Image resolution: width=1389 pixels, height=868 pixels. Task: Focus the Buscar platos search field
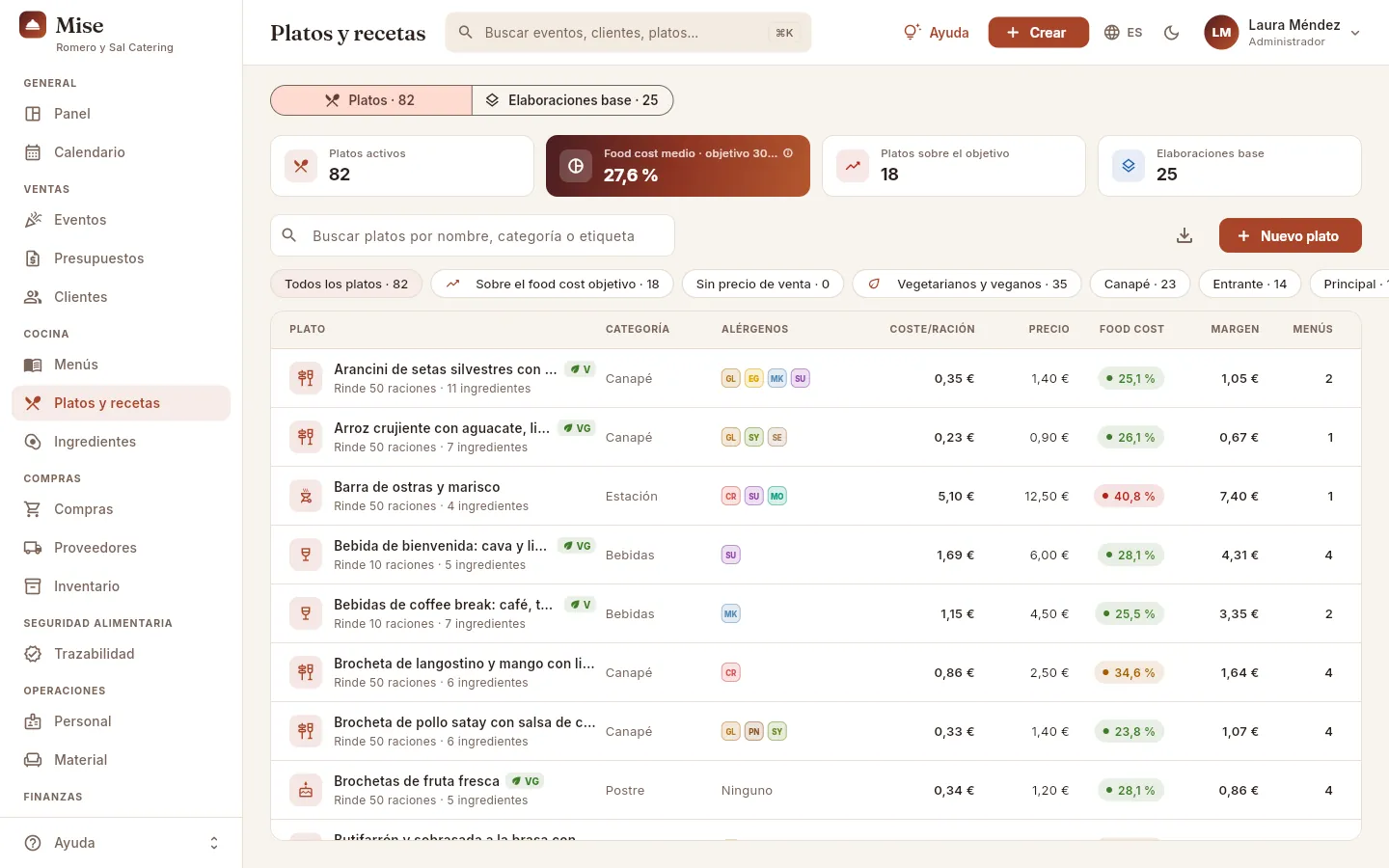[x=473, y=235]
